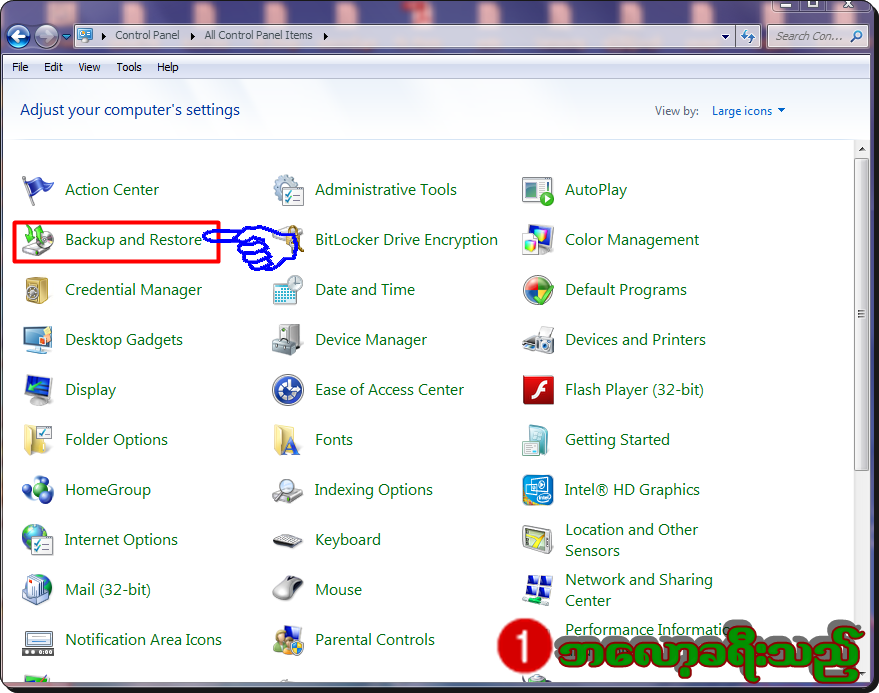The height and width of the screenshot is (693, 879).
Task: Click the Getting Started icon
Action: [535, 440]
